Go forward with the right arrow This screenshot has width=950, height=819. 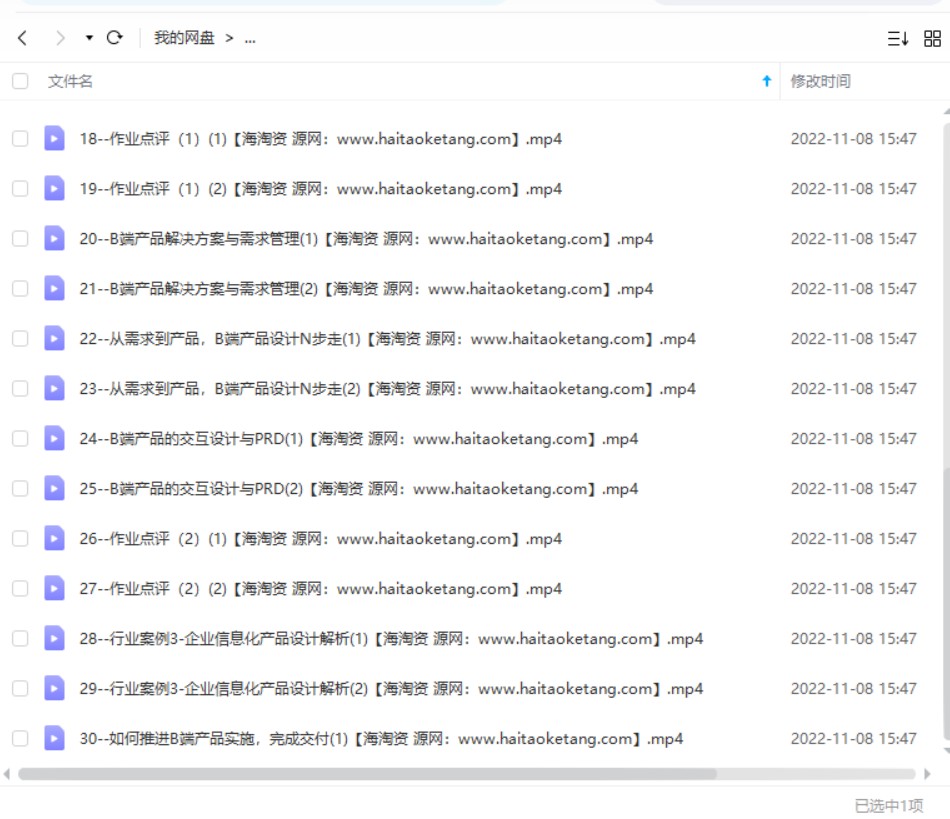coord(59,38)
